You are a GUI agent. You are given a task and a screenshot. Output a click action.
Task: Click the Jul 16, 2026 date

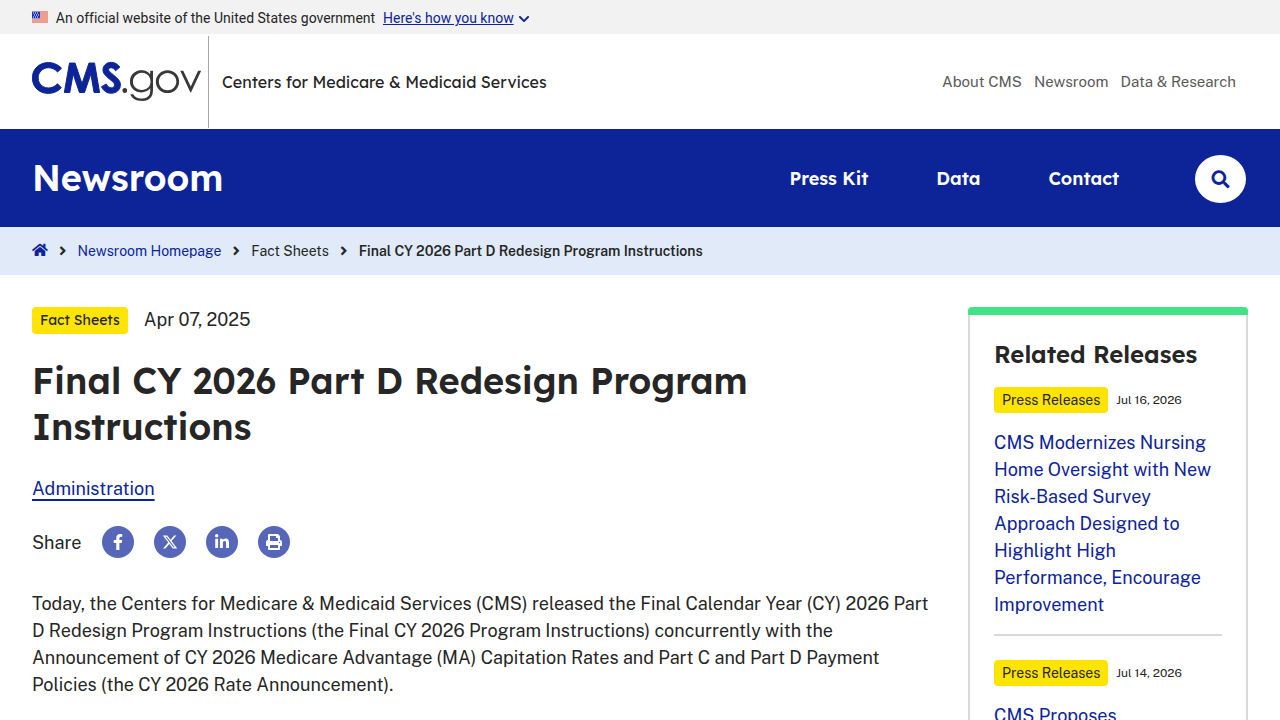pyautogui.click(x=1149, y=400)
